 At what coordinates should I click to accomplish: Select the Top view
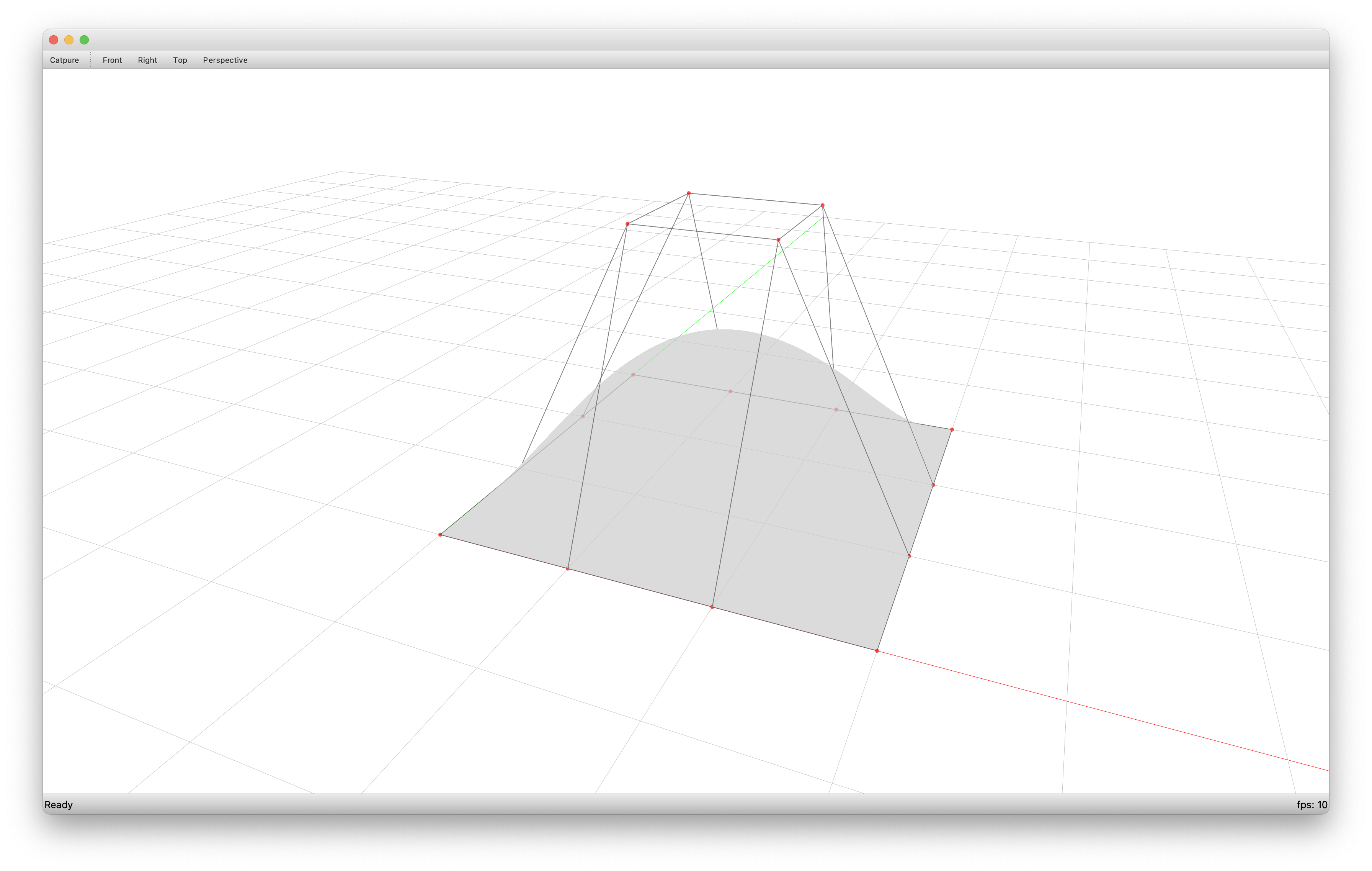[x=180, y=60]
